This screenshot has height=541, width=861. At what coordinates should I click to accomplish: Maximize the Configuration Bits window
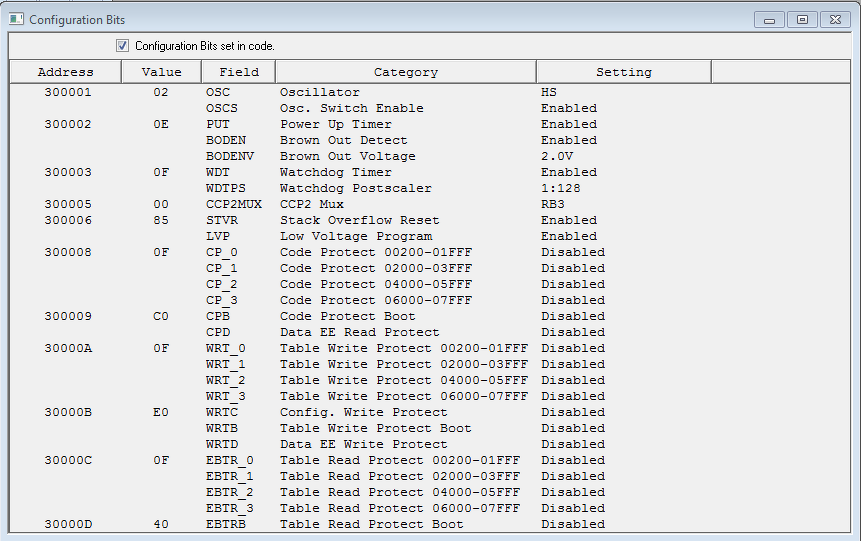[802, 19]
